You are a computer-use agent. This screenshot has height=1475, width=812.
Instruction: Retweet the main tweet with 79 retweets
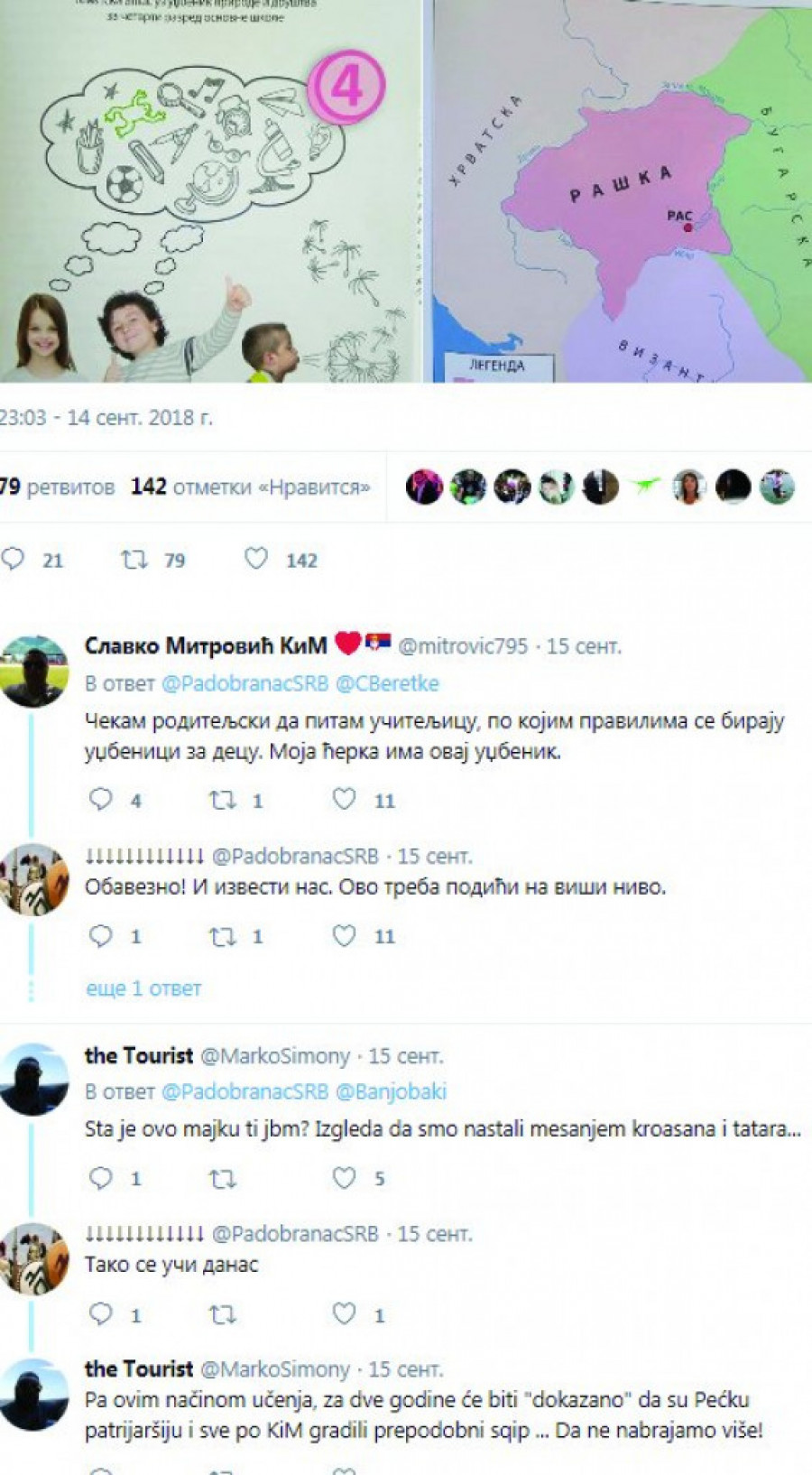pyautogui.click(x=134, y=560)
